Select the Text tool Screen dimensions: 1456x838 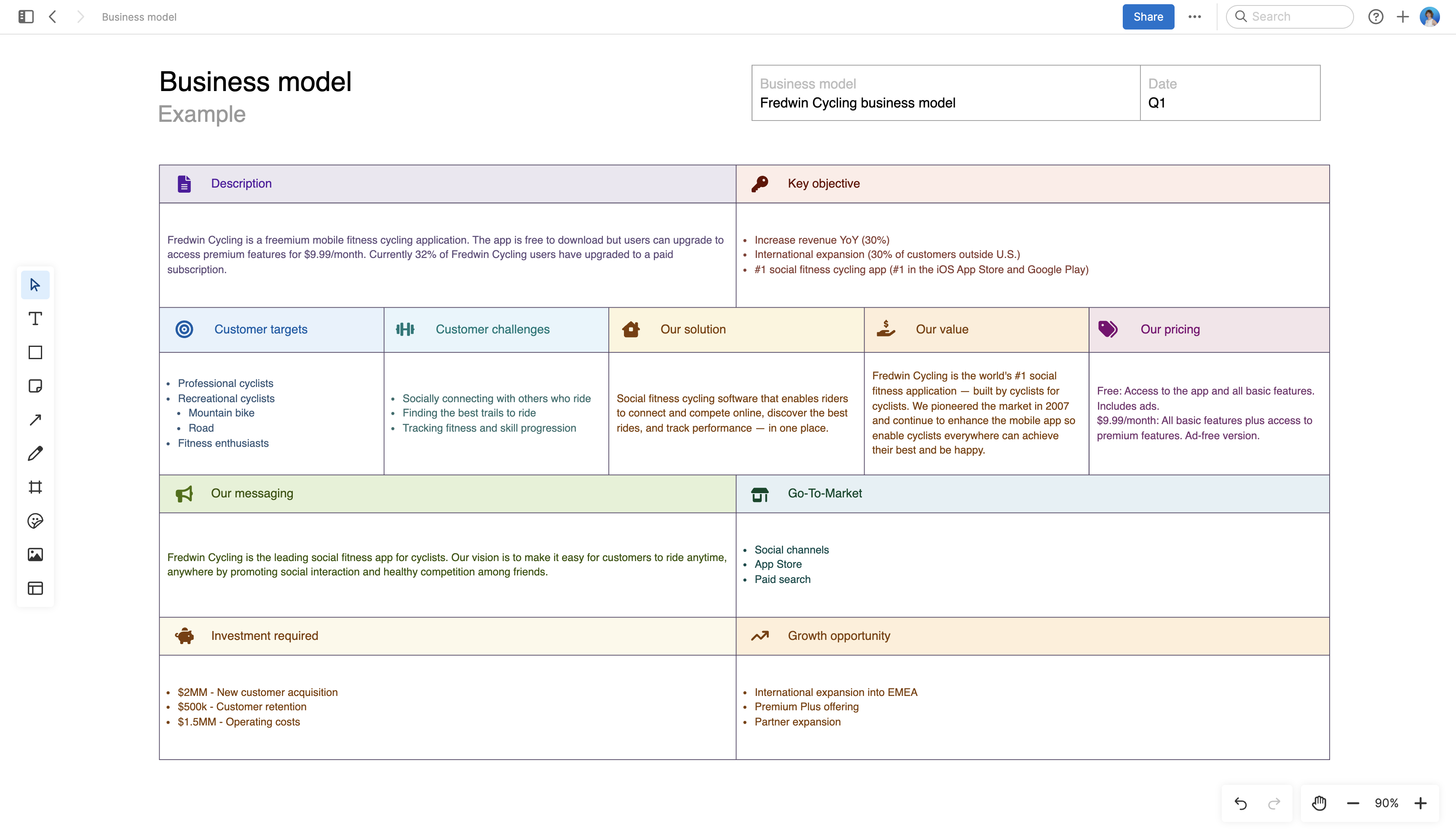tap(35, 318)
